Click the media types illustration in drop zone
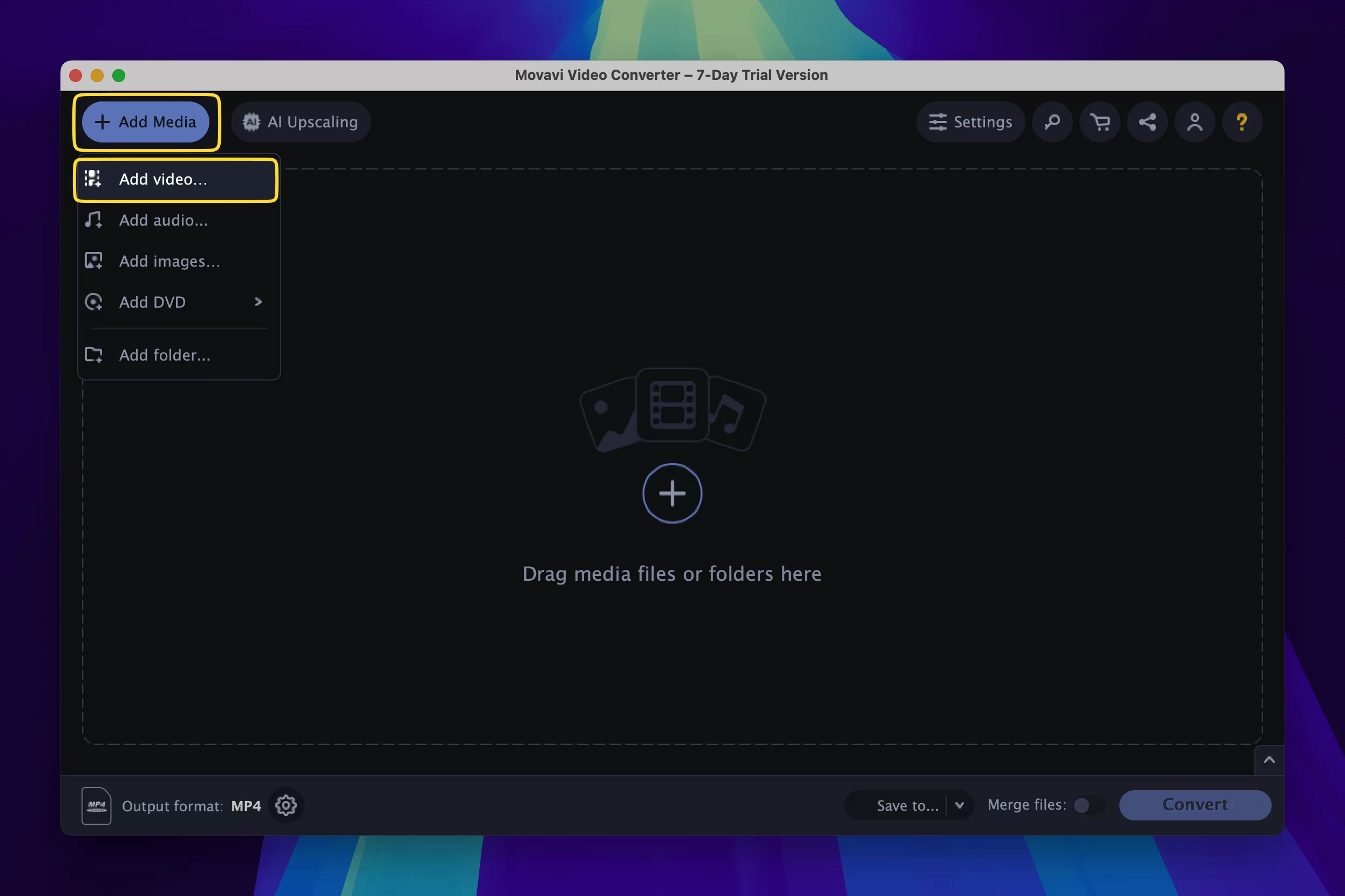This screenshot has height=896, width=1345. 672,409
